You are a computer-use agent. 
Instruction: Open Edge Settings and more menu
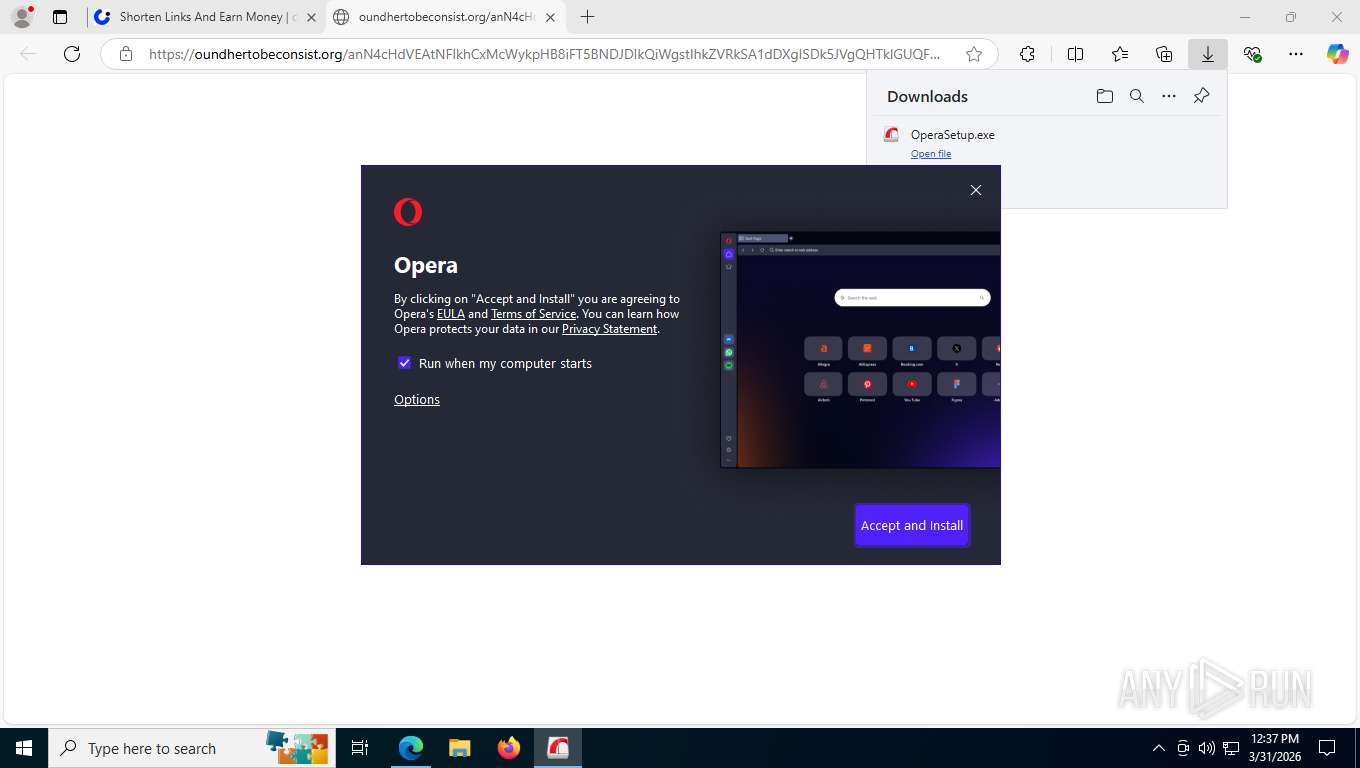pyautogui.click(x=1296, y=54)
